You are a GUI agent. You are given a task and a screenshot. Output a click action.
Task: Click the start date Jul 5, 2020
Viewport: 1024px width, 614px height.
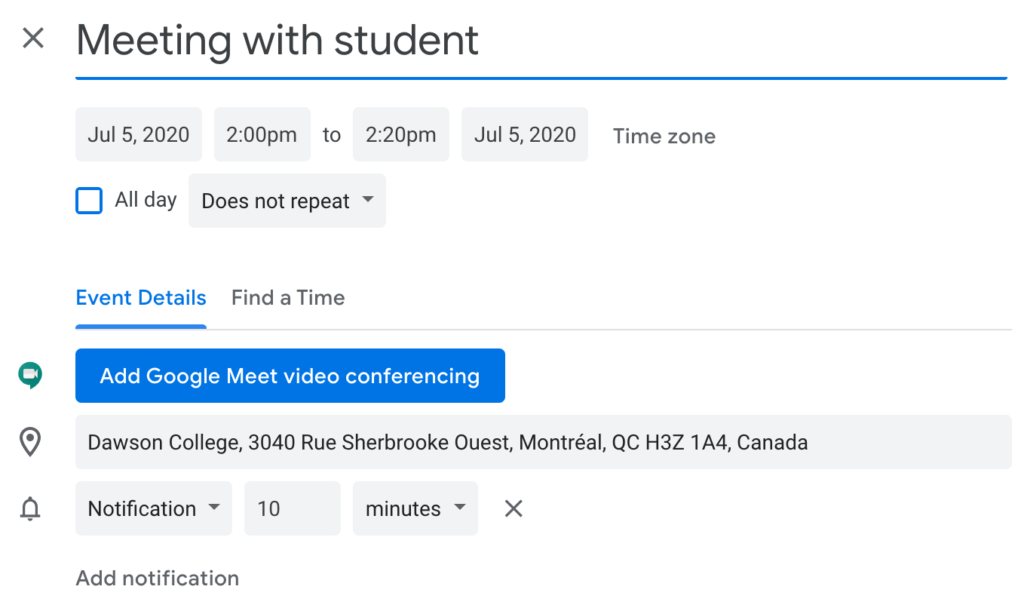tap(138, 134)
